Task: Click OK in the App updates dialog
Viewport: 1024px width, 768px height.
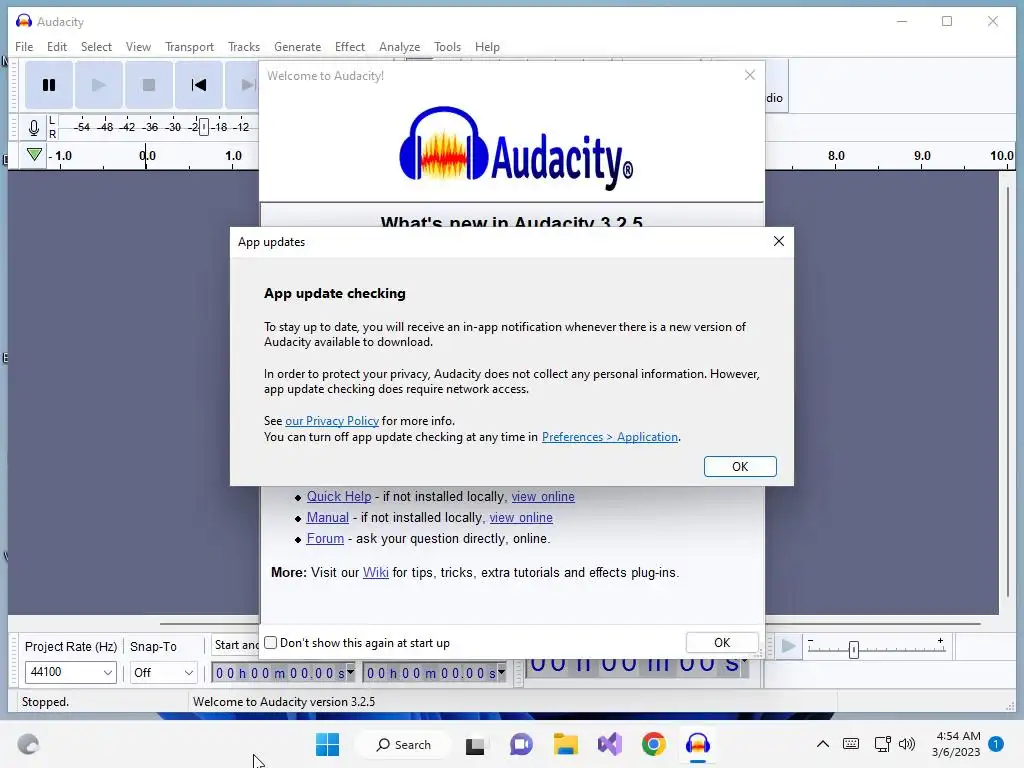Action: pyautogui.click(x=740, y=466)
